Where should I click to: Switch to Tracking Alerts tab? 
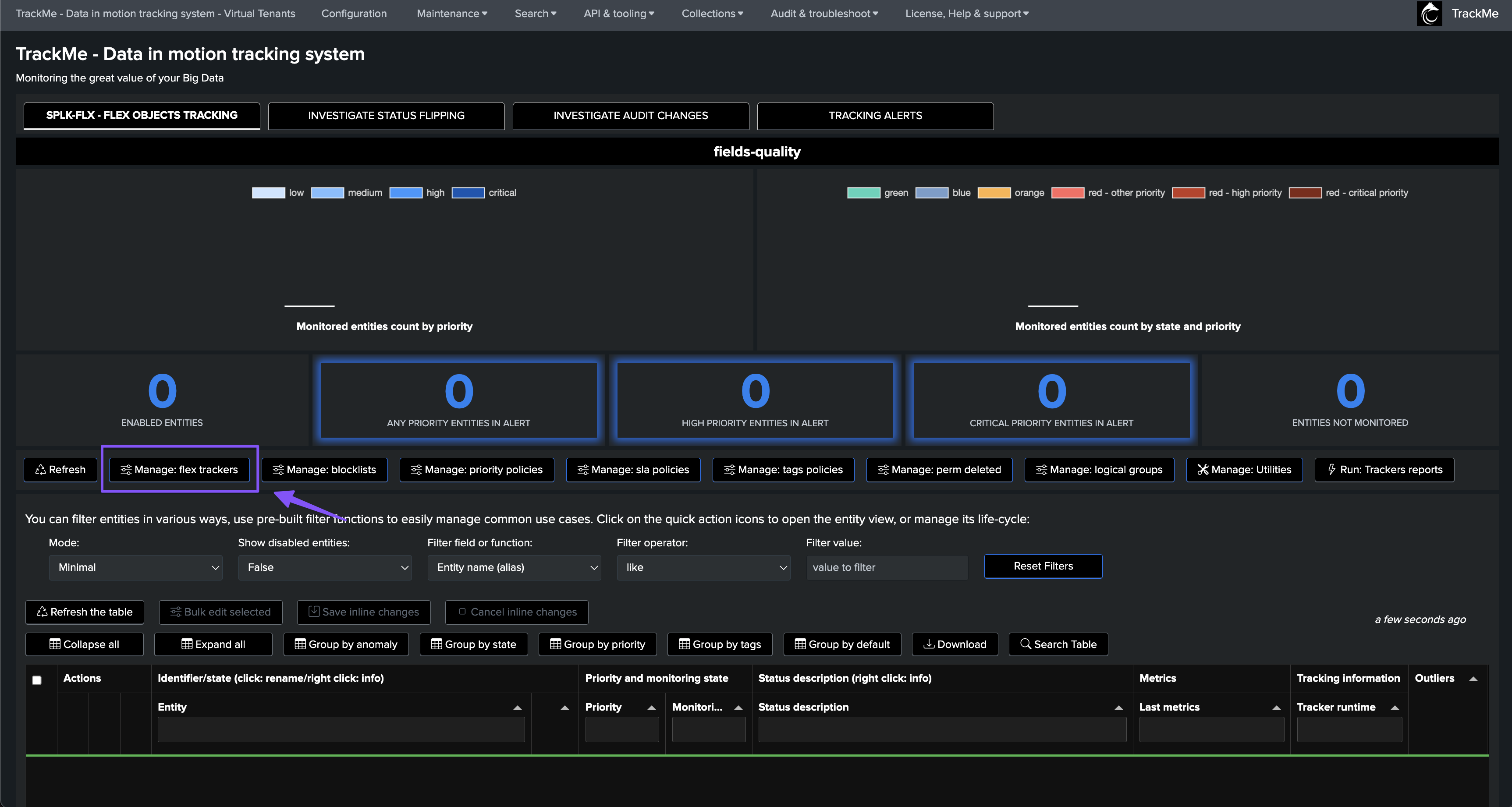tap(876, 116)
